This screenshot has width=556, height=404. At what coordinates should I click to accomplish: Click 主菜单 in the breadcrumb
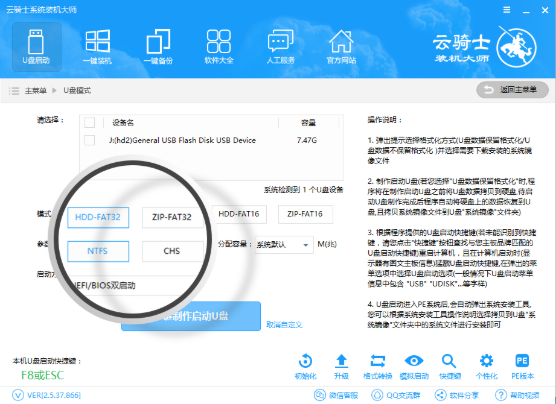click(35, 91)
